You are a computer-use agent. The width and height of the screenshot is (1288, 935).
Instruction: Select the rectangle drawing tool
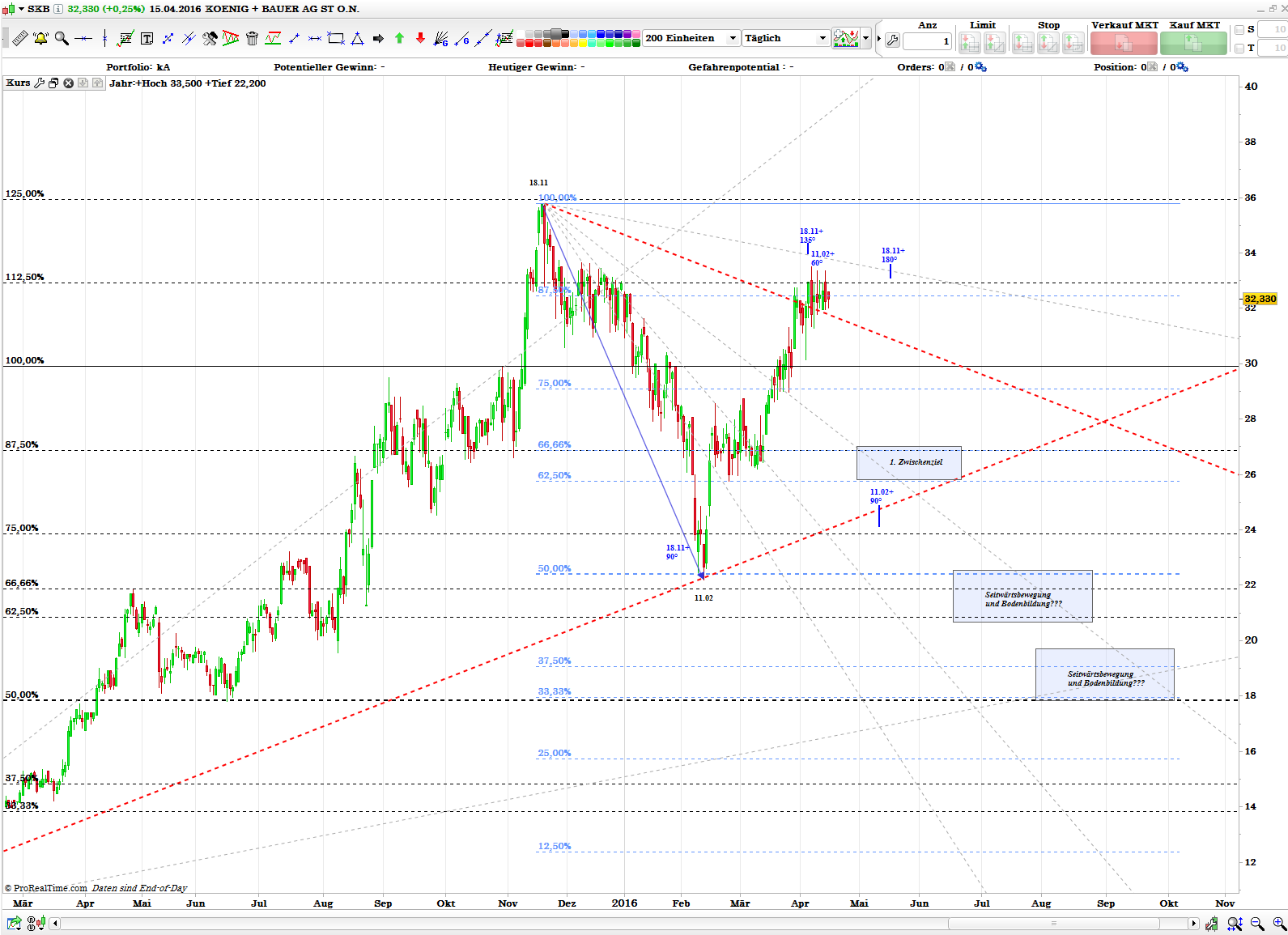click(336, 38)
